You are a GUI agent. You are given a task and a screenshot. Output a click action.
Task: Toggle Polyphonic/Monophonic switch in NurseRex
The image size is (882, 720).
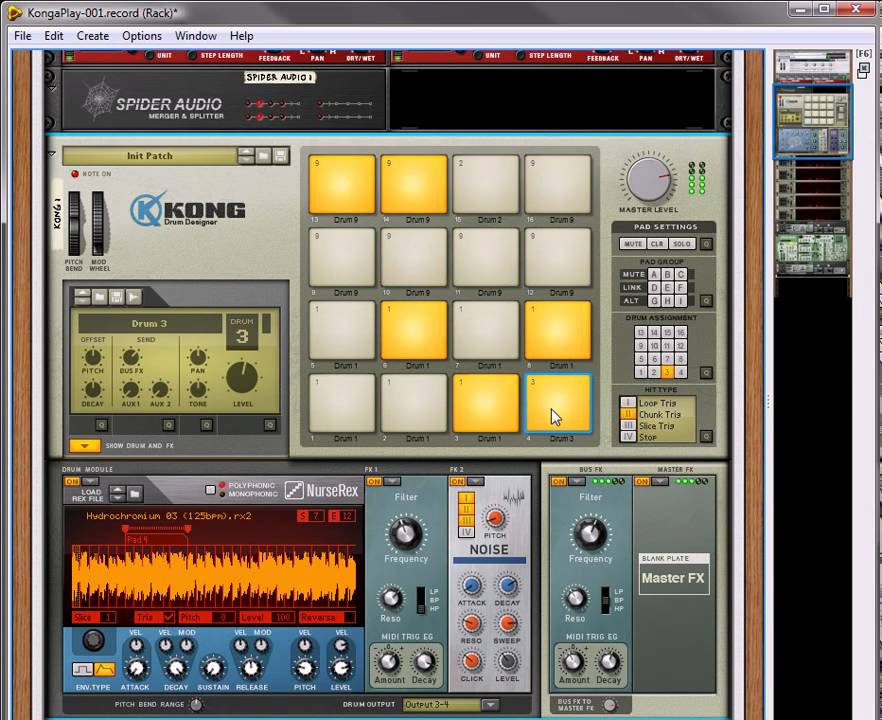[x=210, y=489]
